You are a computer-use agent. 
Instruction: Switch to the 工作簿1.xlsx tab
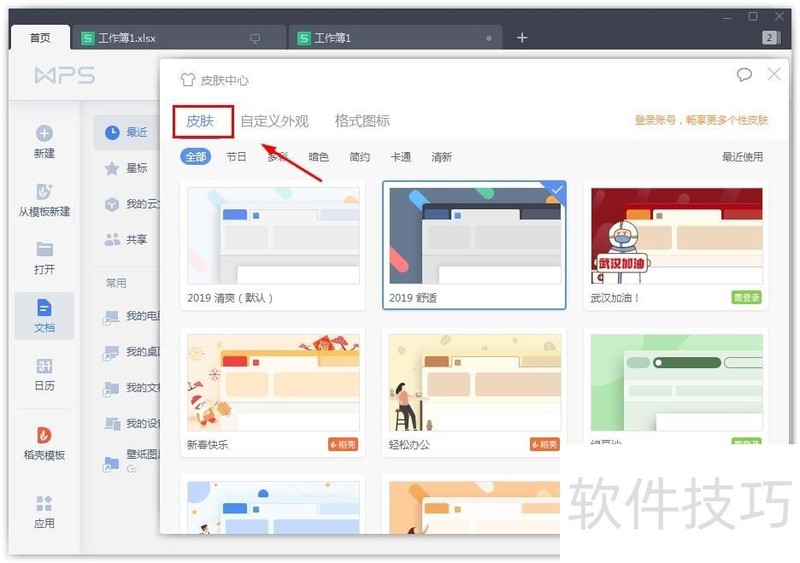(x=179, y=38)
